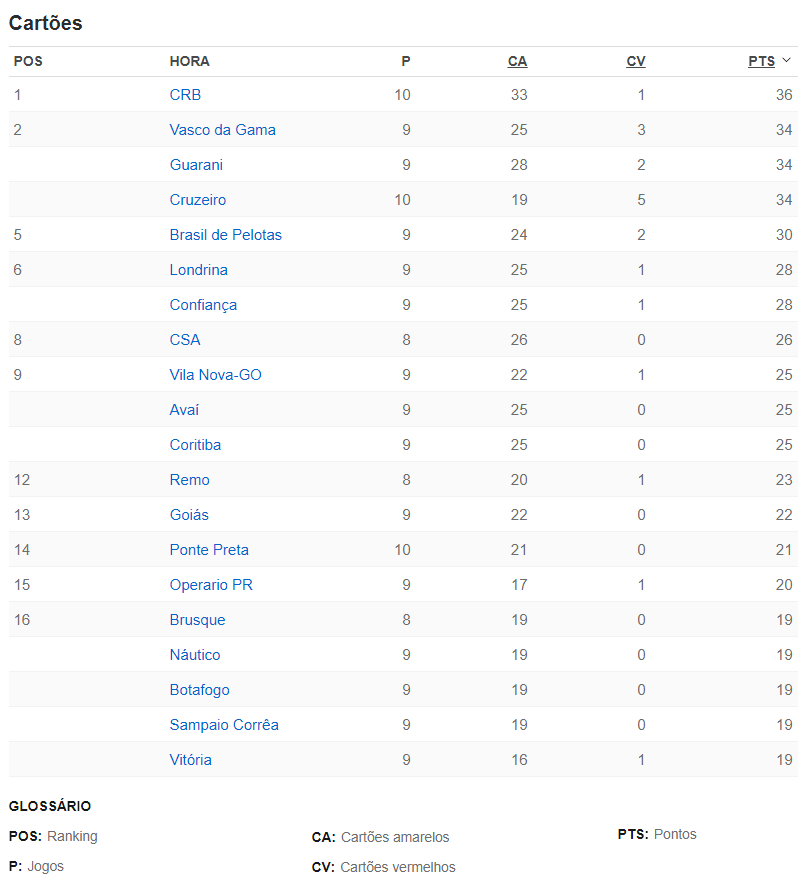The width and height of the screenshot is (812, 884).
Task: Click the Londrina team link
Action: 199,270
